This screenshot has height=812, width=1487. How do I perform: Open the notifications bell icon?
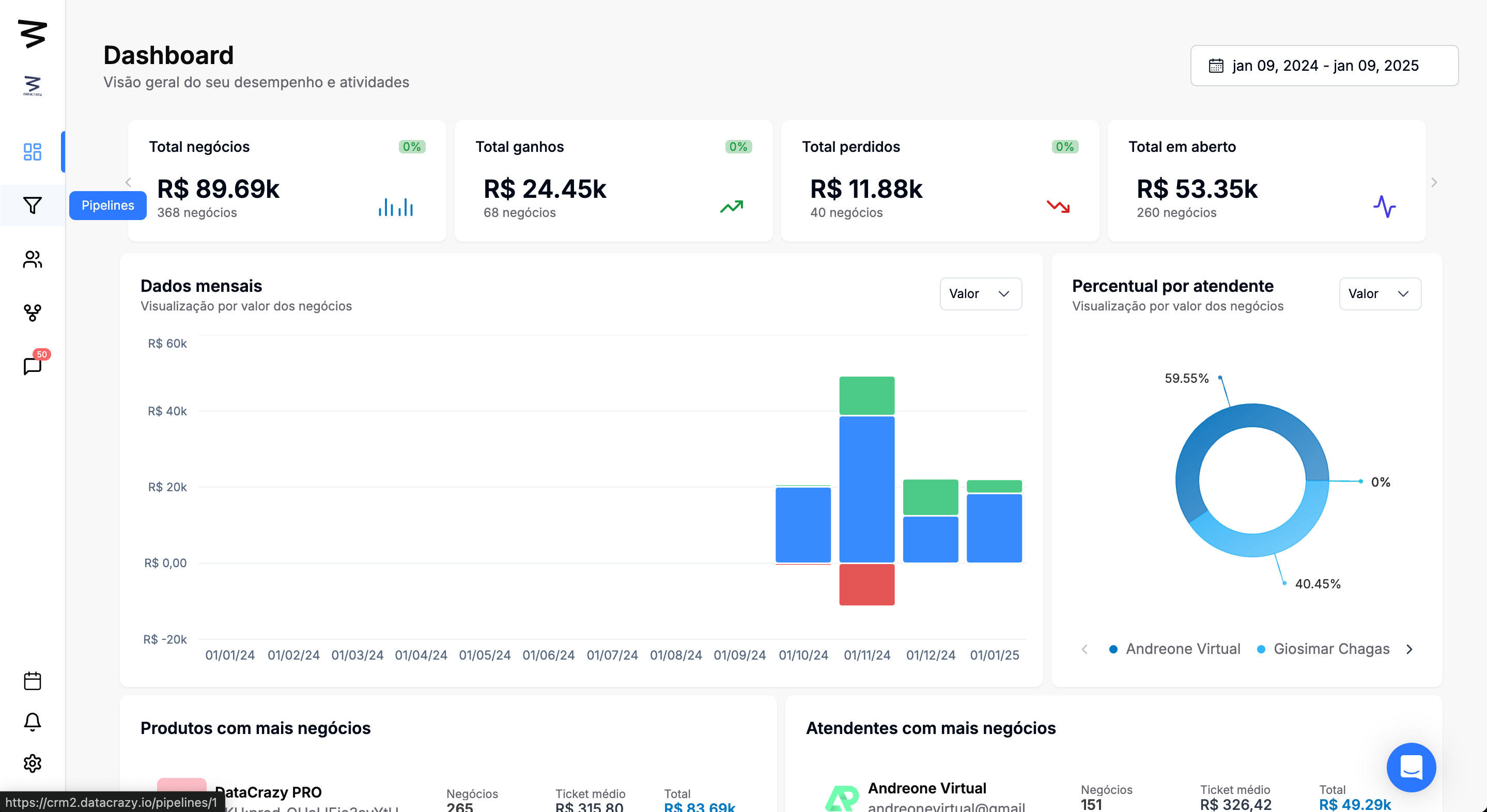(33, 722)
